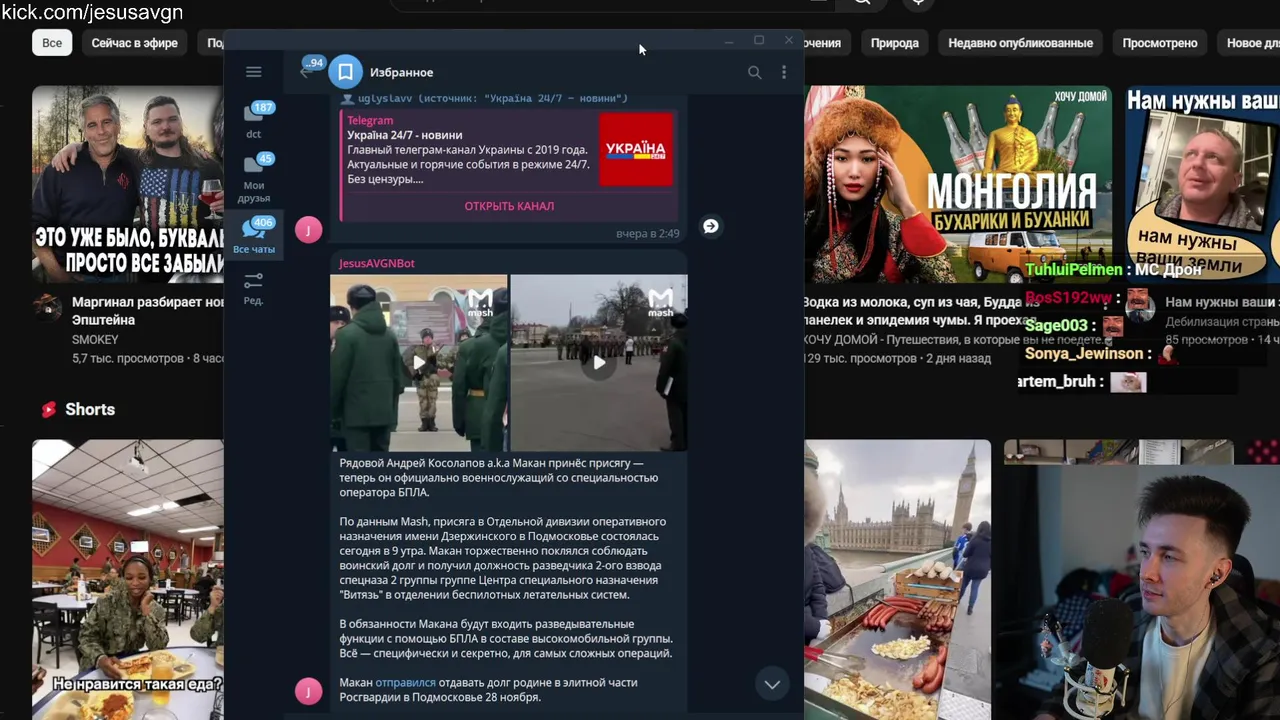Forward the Украïна 24/7 post with share arrow

710,226
